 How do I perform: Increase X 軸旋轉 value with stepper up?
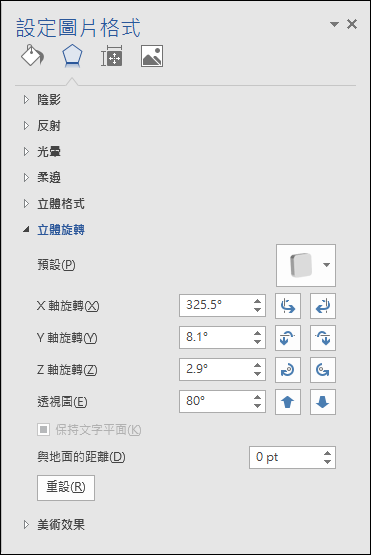[x=257, y=301]
